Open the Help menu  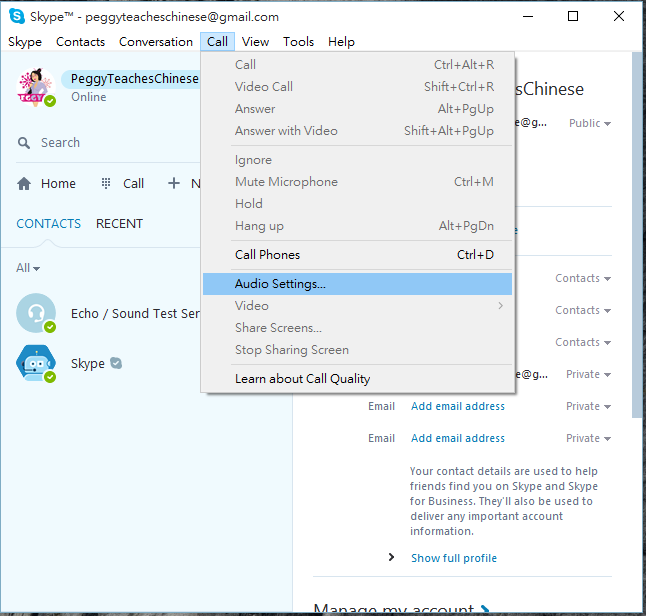pos(341,42)
